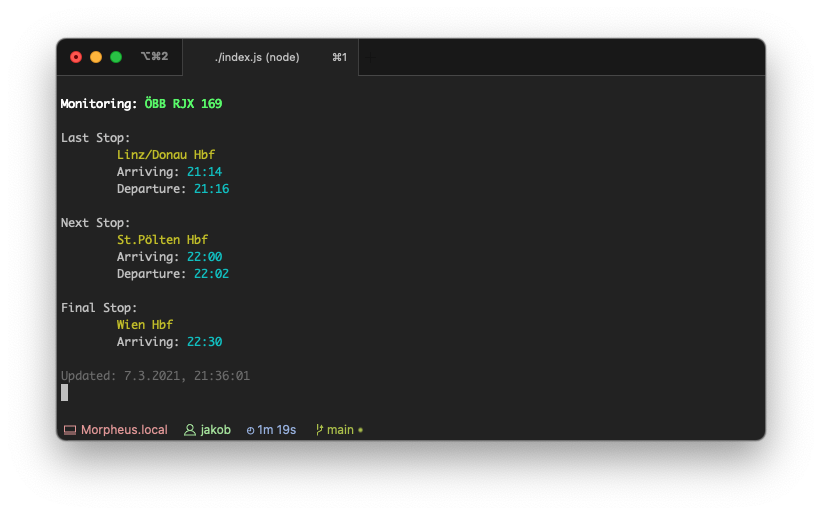Click the ⌘1 shortcut label in tab
Viewport: 822px width, 515px height.
pyautogui.click(x=339, y=57)
